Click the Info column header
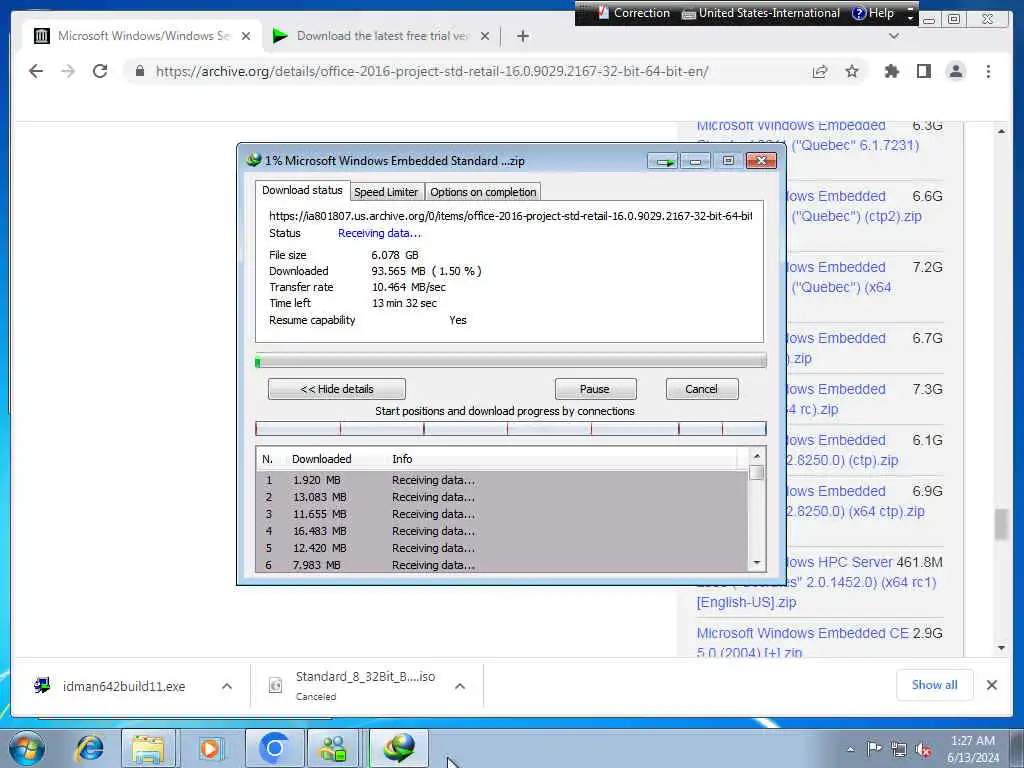1024x768 pixels. (402, 459)
